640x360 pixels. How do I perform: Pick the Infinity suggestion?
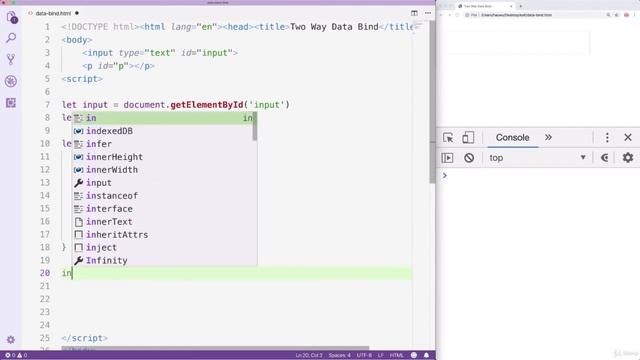pos(164,260)
